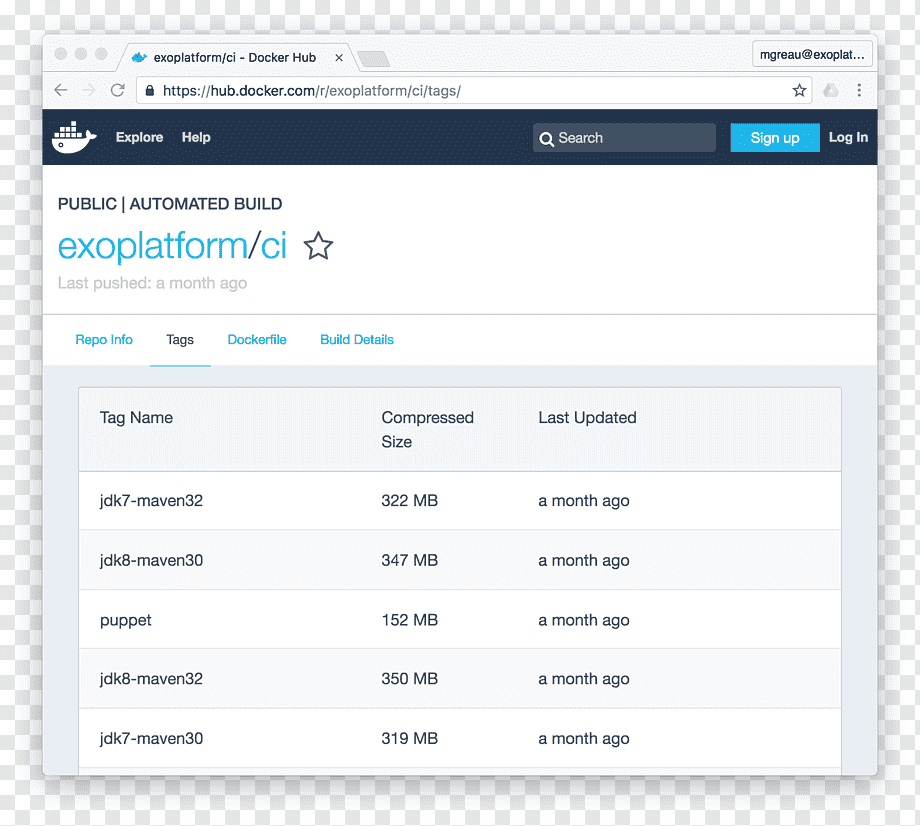This screenshot has height=826, width=920.
Task: Click the 347 MB size value
Action: coord(410,560)
